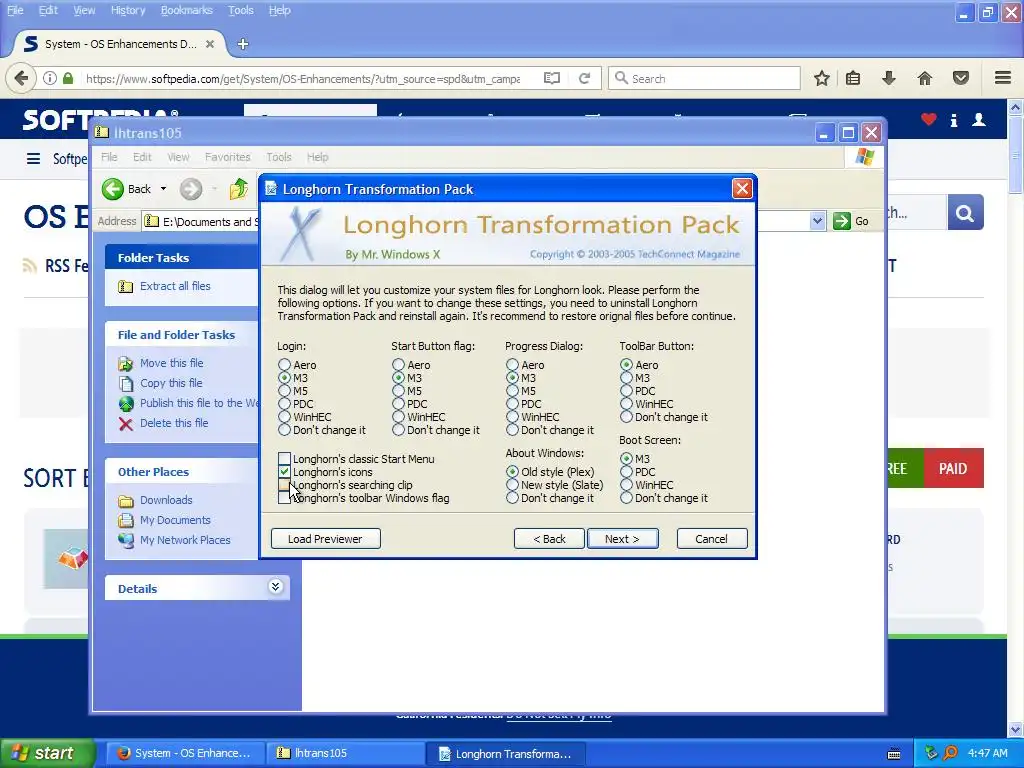Click Softpedia blue search magnifier button
The image size is (1024, 768).
965,212
